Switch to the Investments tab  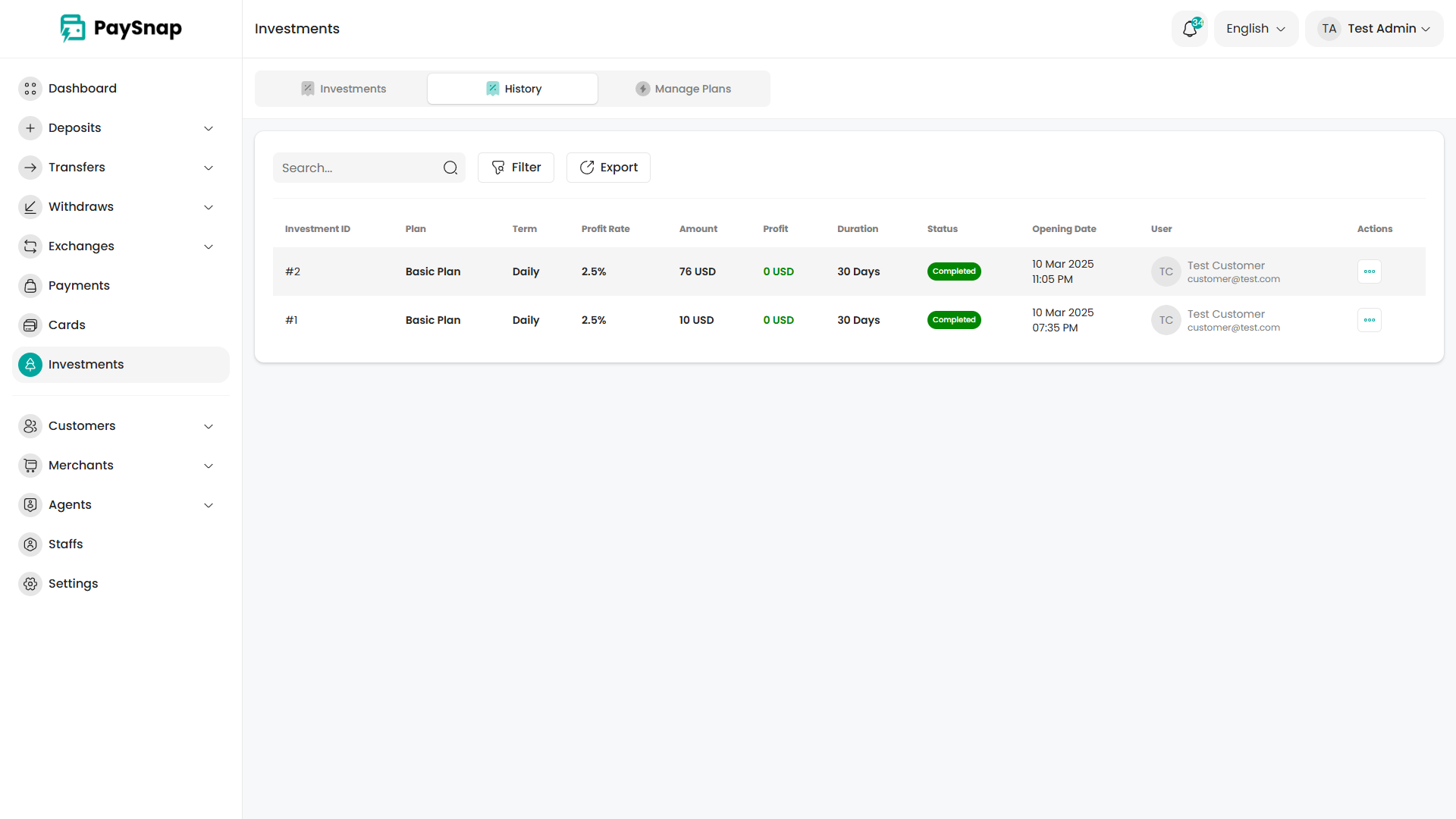pyautogui.click(x=344, y=89)
